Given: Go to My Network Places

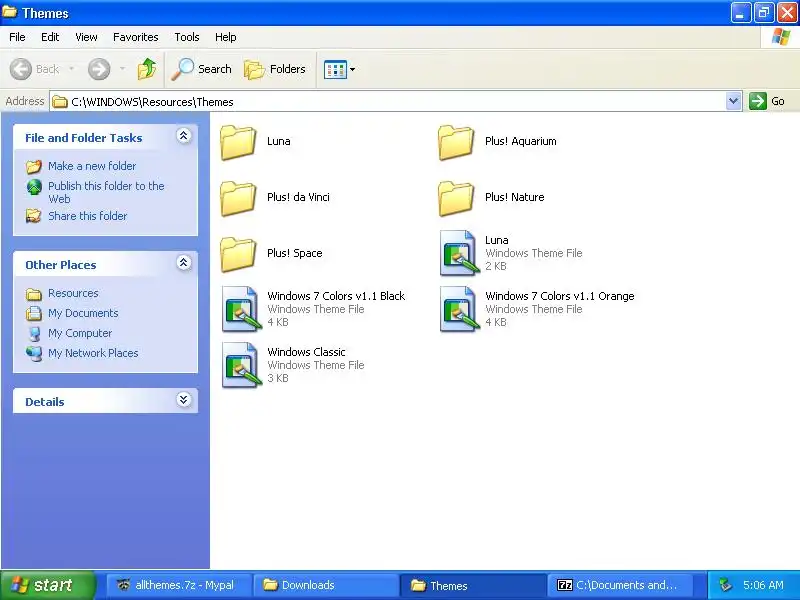Looking at the screenshot, I should [93, 353].
